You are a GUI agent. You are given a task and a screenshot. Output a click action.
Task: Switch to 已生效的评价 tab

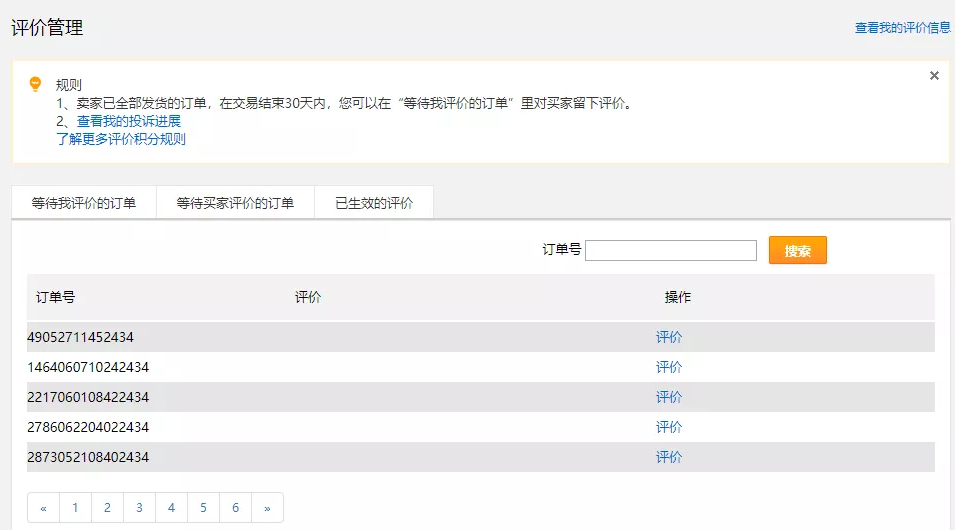click(x=374, y=203)
